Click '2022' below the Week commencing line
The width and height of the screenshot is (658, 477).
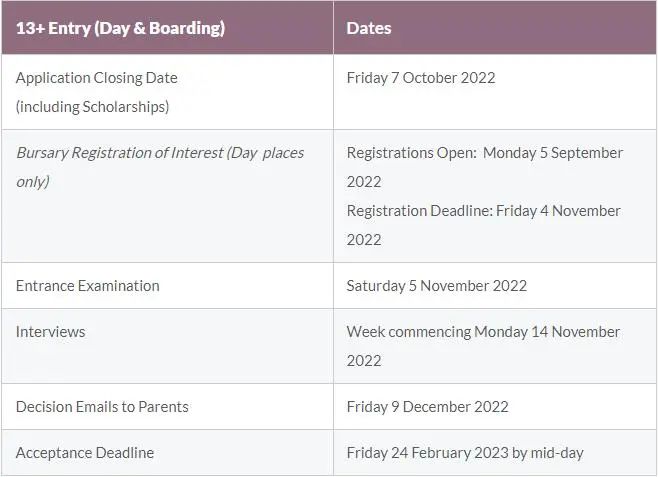pyautogui.click(x=364, y=361)
